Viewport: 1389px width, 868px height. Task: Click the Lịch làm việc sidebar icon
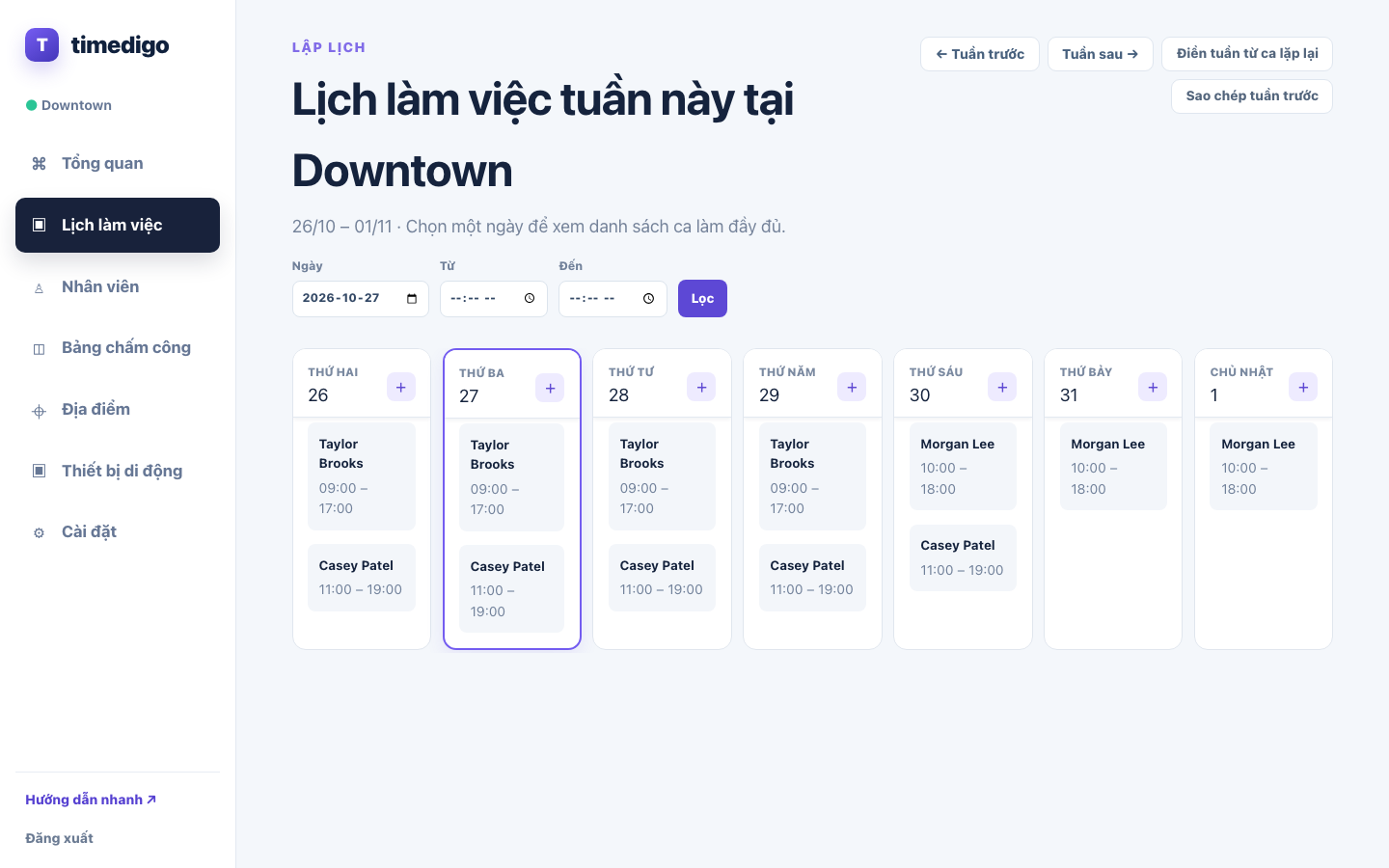[39, 225]
